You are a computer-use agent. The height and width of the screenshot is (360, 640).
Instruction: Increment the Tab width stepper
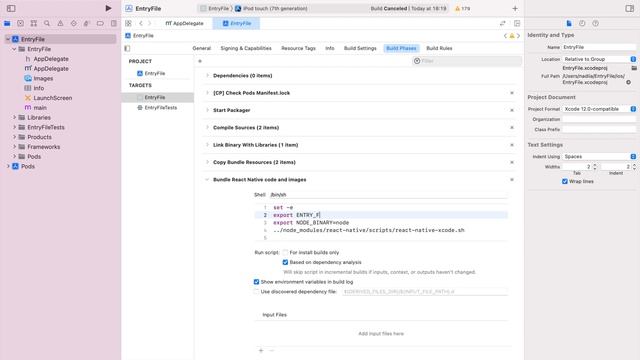tap(595, 165)
